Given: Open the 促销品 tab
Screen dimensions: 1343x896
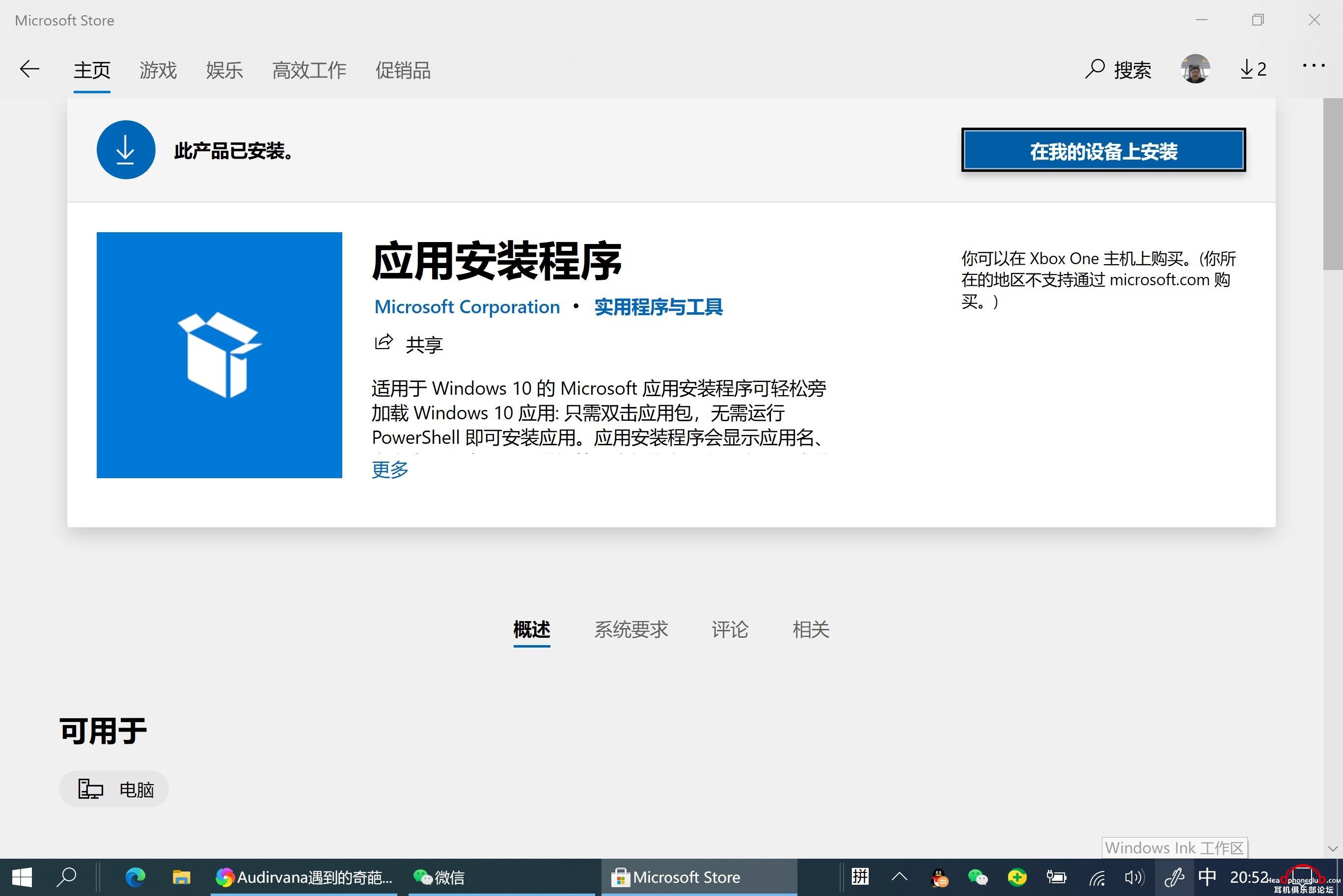Looking at the screenshot, I should 402,70.
